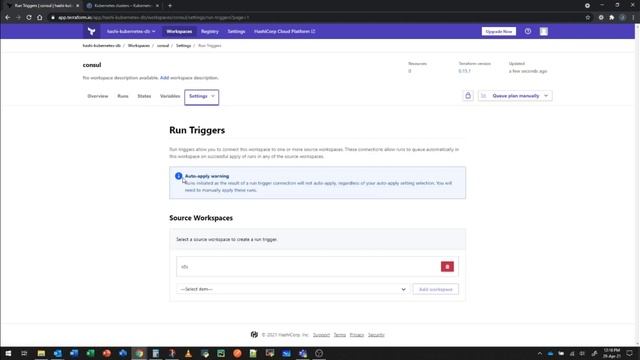Open the Support footer link
Image resolution: width=640 pixels, height=360 pixels.
321,335
